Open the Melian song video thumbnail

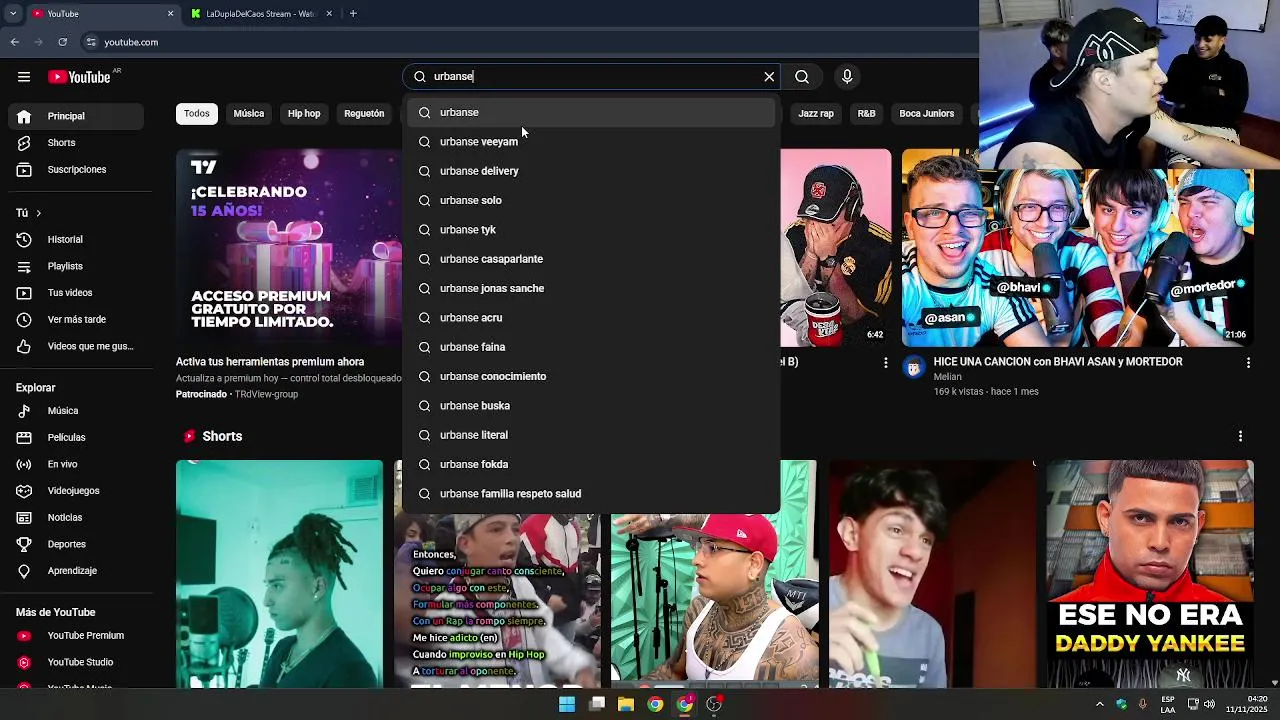[1077, 247]
